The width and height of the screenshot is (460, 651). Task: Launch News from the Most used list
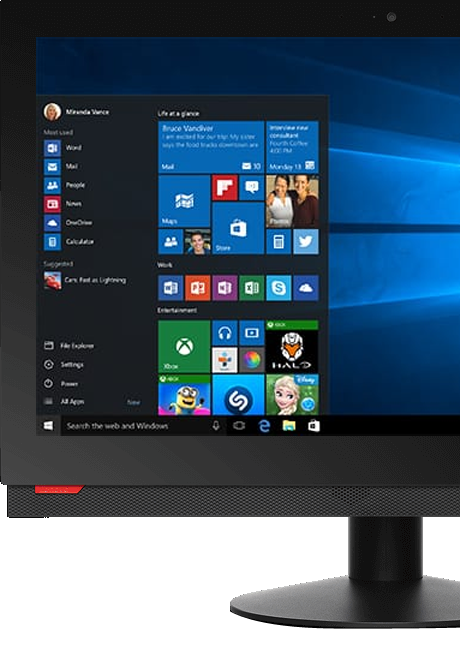tap(63, 204)
